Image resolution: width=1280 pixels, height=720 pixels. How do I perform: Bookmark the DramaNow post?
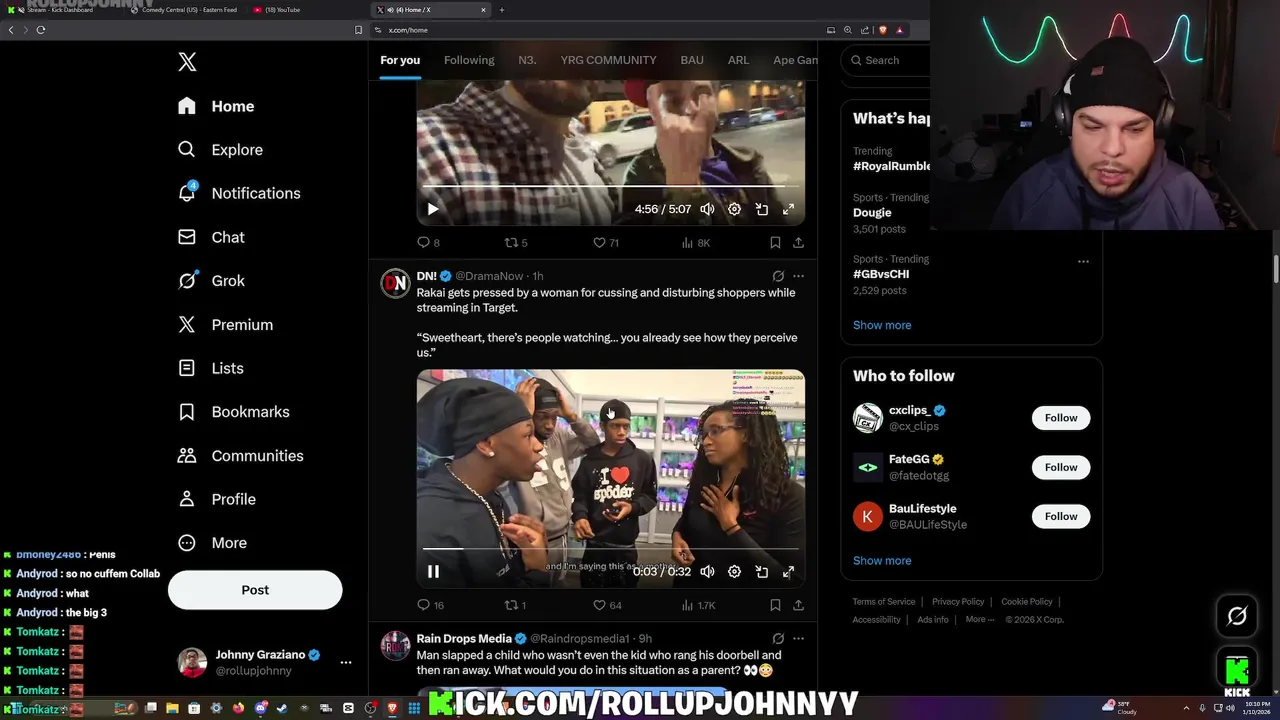coord(775,605)
